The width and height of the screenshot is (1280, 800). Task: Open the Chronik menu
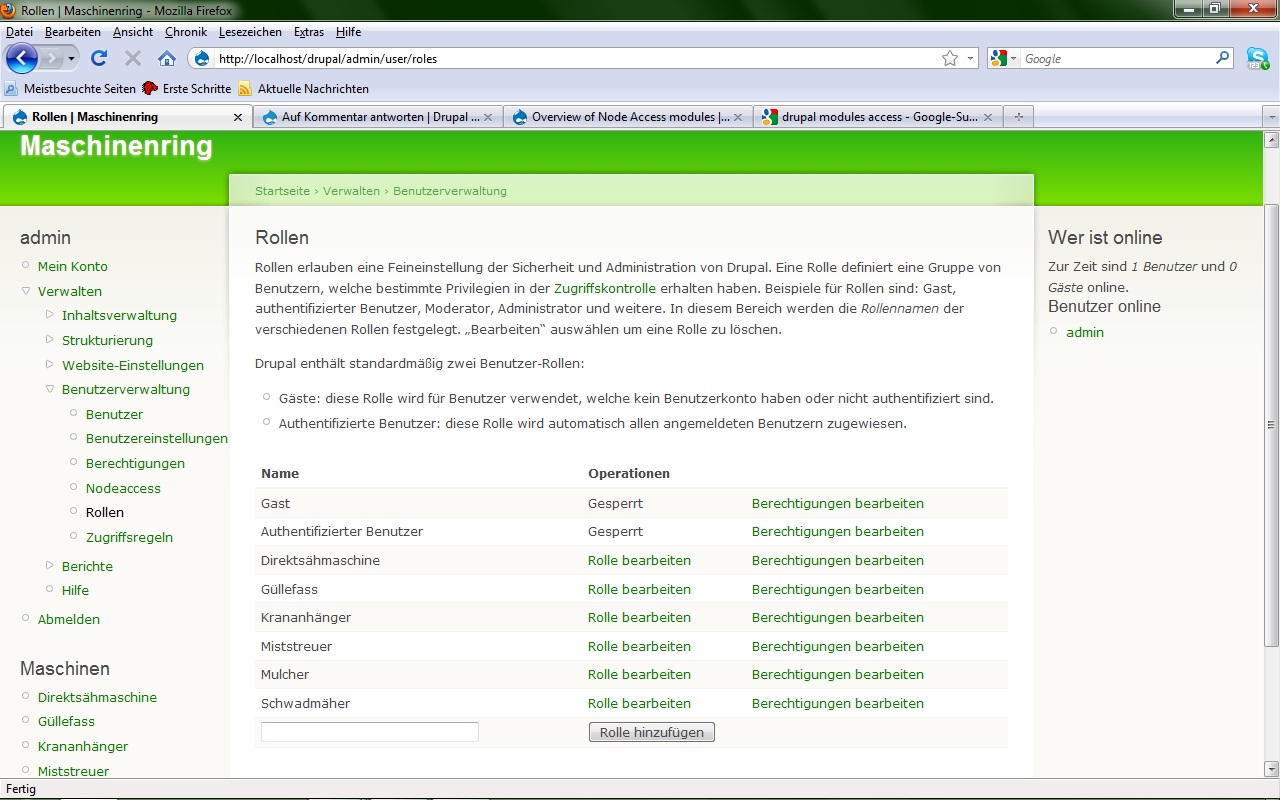[x=185, y=32]
